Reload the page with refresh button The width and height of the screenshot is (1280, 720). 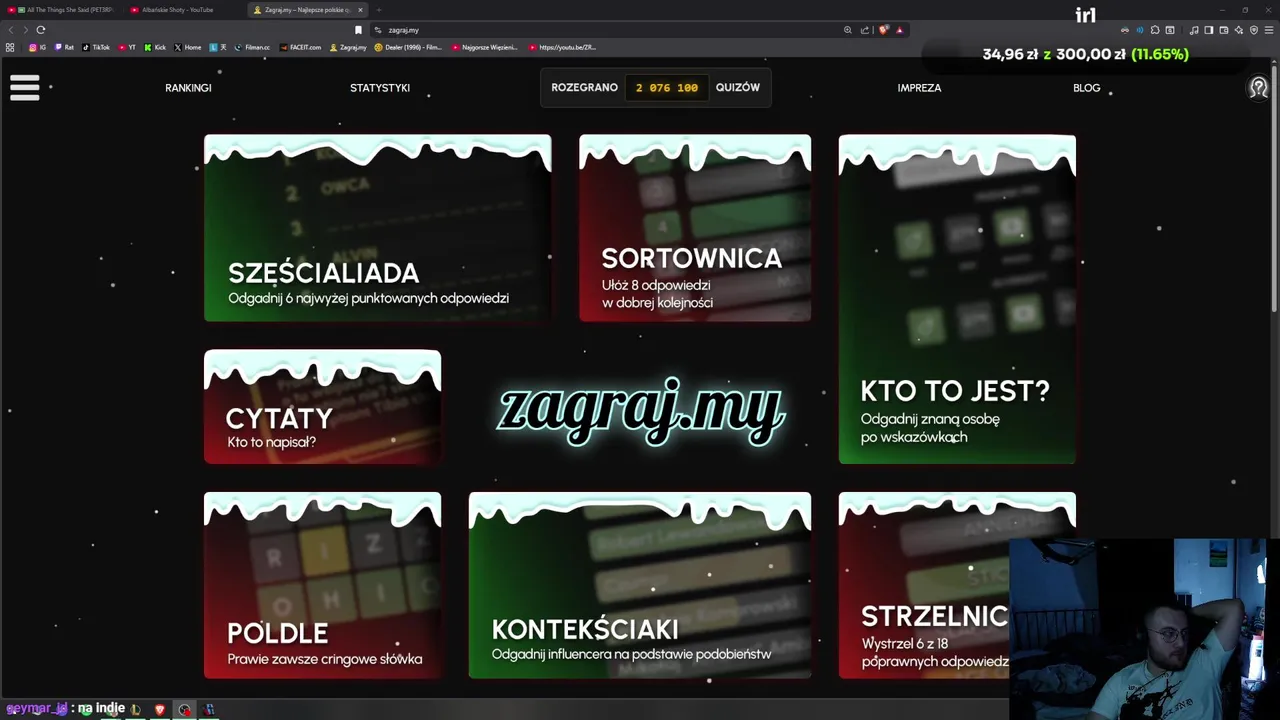(x=40, y=30)
